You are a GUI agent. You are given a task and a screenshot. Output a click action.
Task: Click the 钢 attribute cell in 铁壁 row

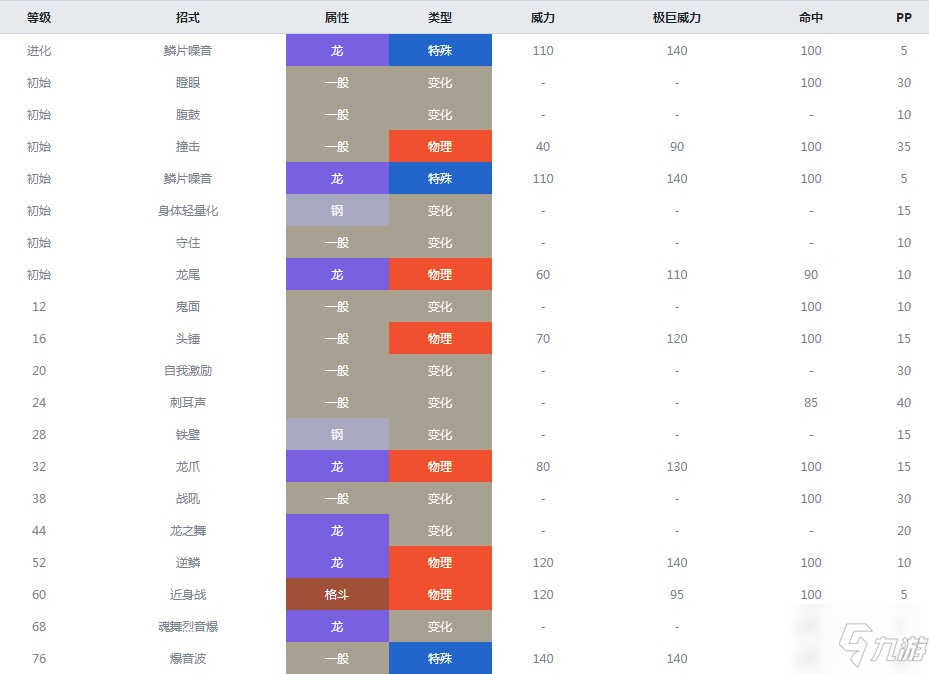coord(337,434)
